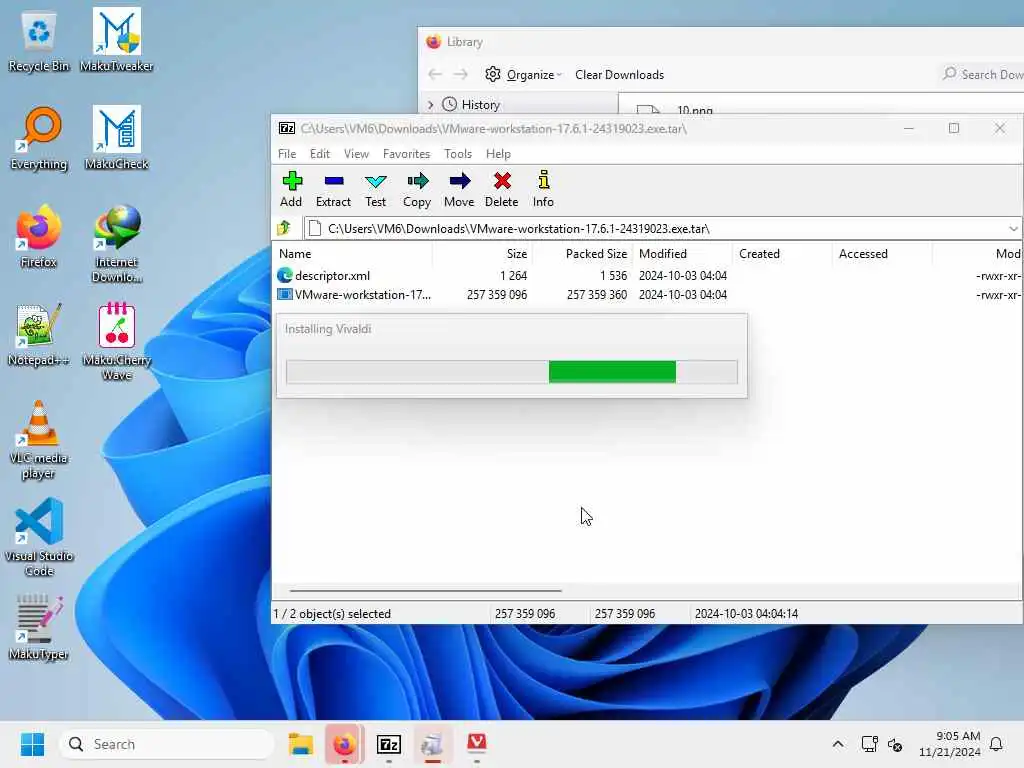Viewport: 1024px width, 768px height.
Task: Click the Add toolbar icon in 7-Zip
Action: [x=292, y=189]
